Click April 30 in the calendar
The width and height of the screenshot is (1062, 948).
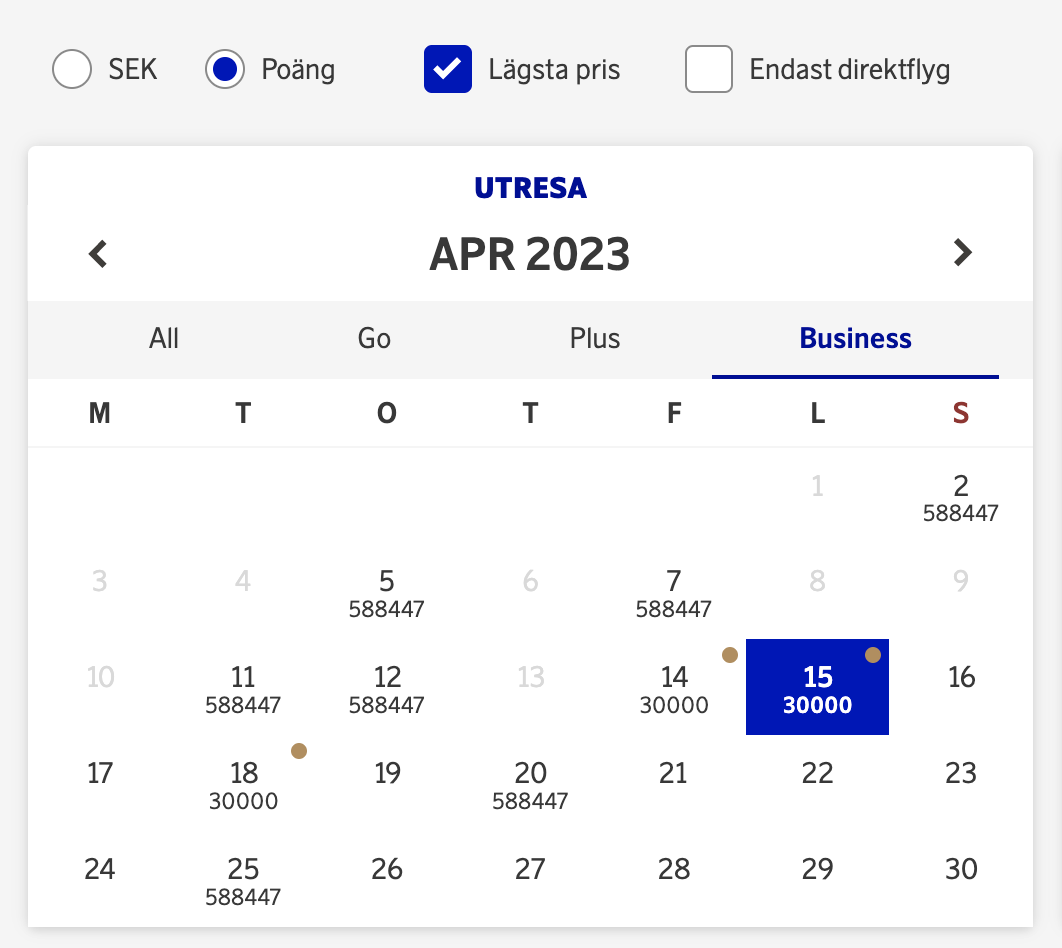pyautogui.click(x=961, y=870)
